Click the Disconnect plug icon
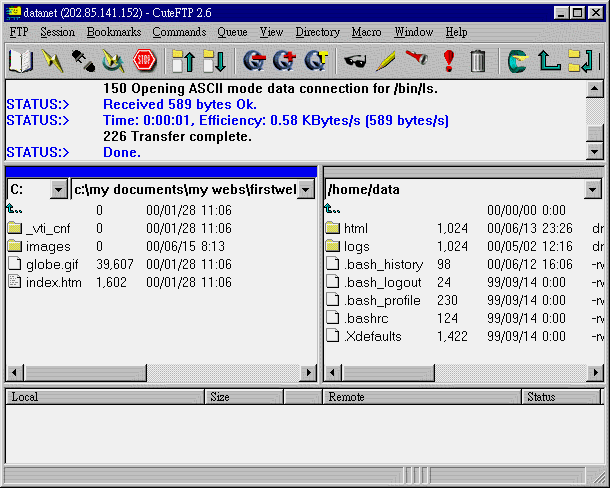Screen dimensions: 610x488 [83, 61]
